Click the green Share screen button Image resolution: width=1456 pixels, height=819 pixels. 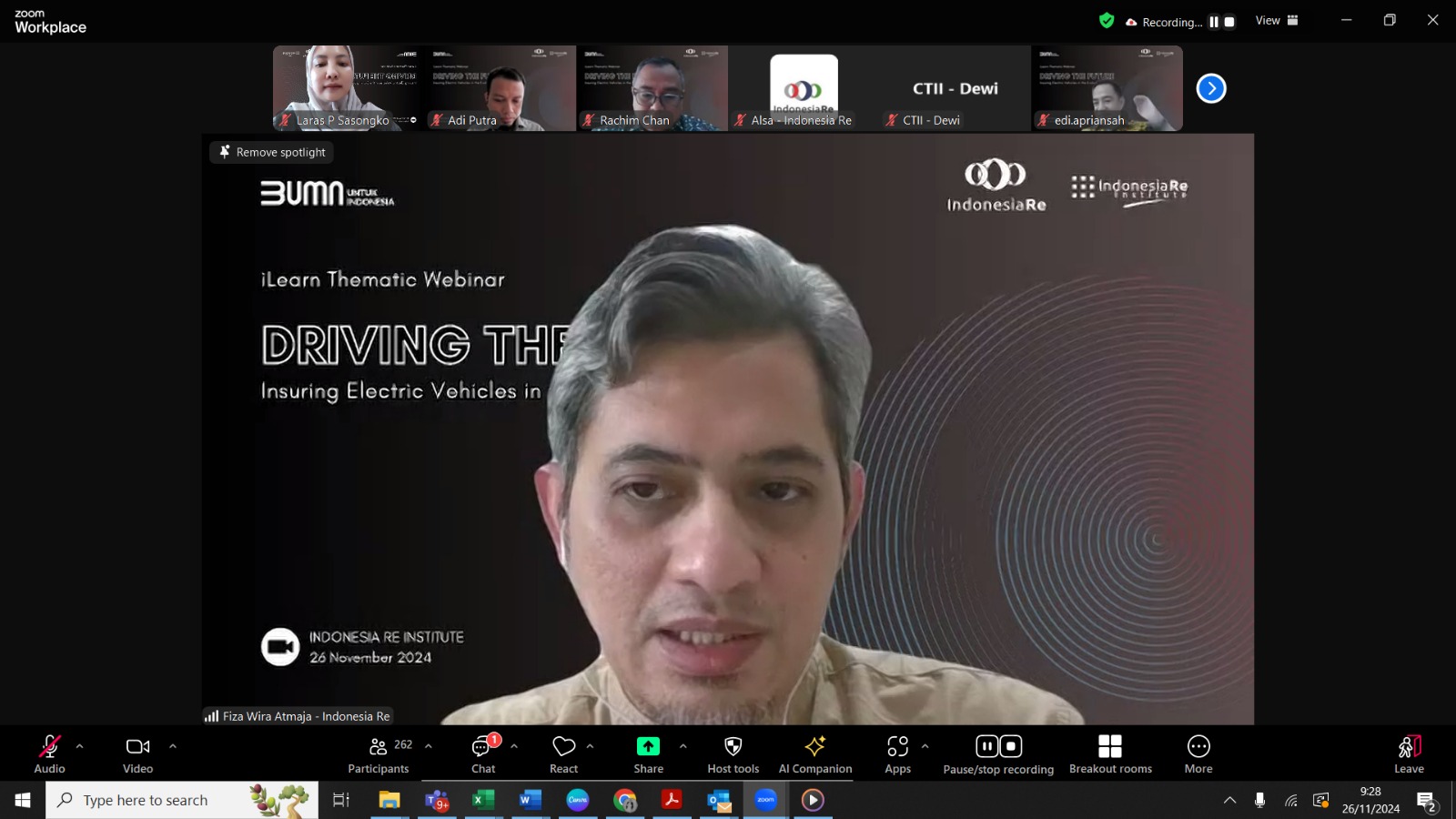tap(648, 754)
